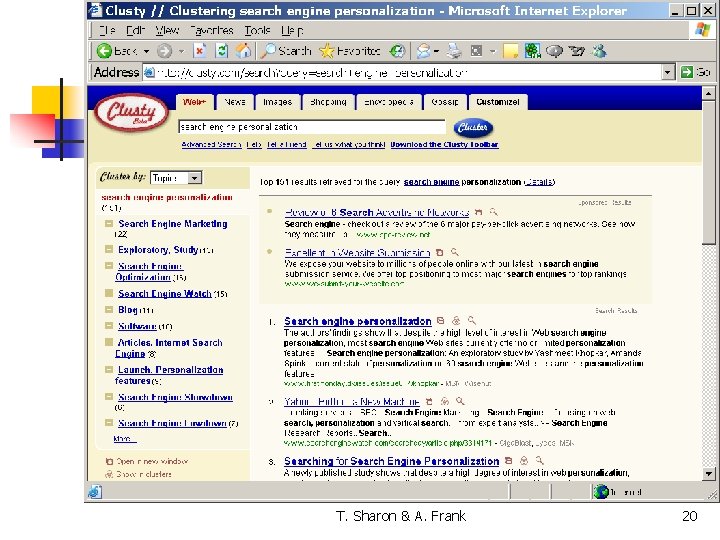Screen dimensions: 720x540
Task: Expand Articles, Internet Search Engine cluster
Action: pyautogui.click(x=109, y=342)
